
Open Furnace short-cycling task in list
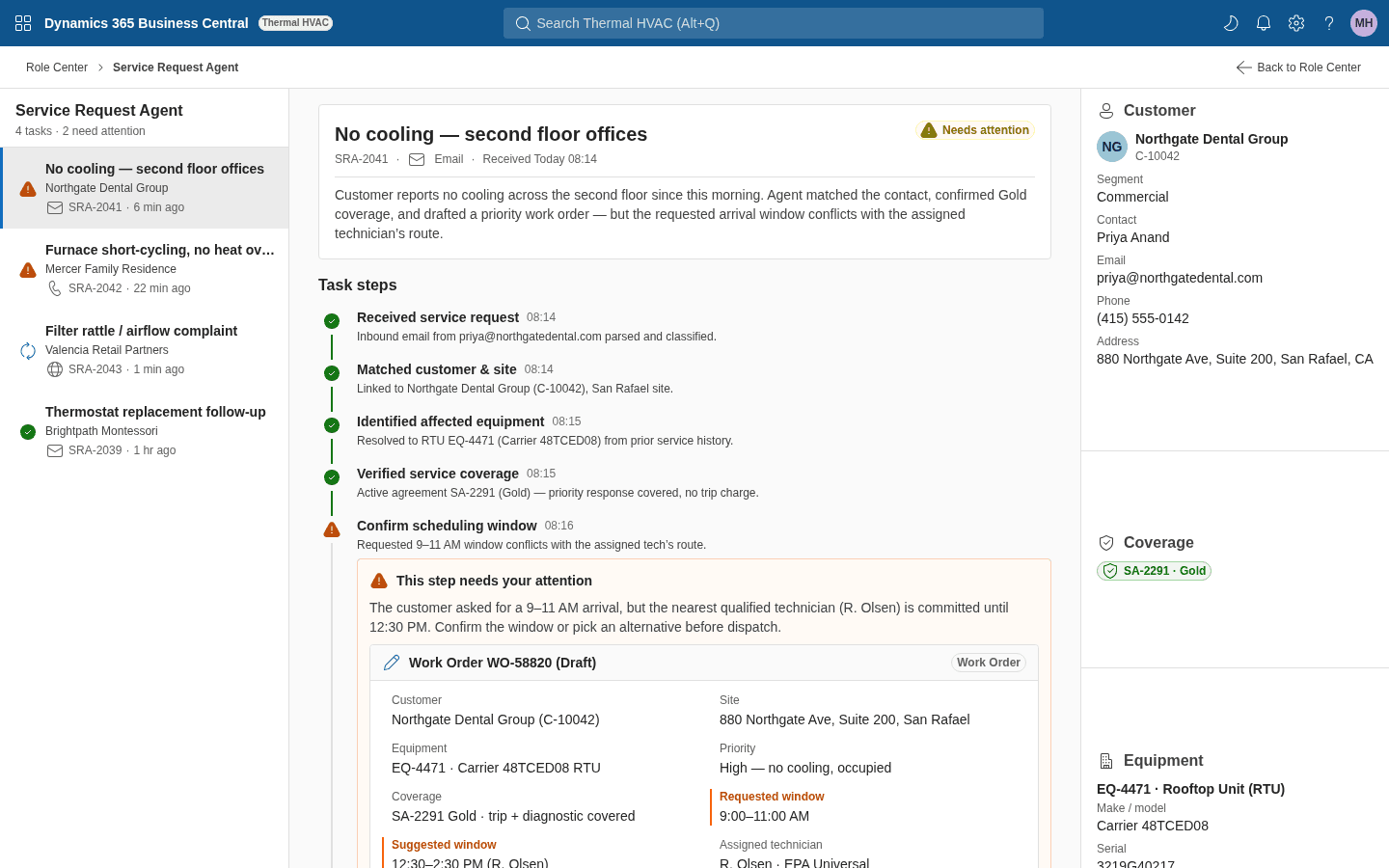[145, 269]
